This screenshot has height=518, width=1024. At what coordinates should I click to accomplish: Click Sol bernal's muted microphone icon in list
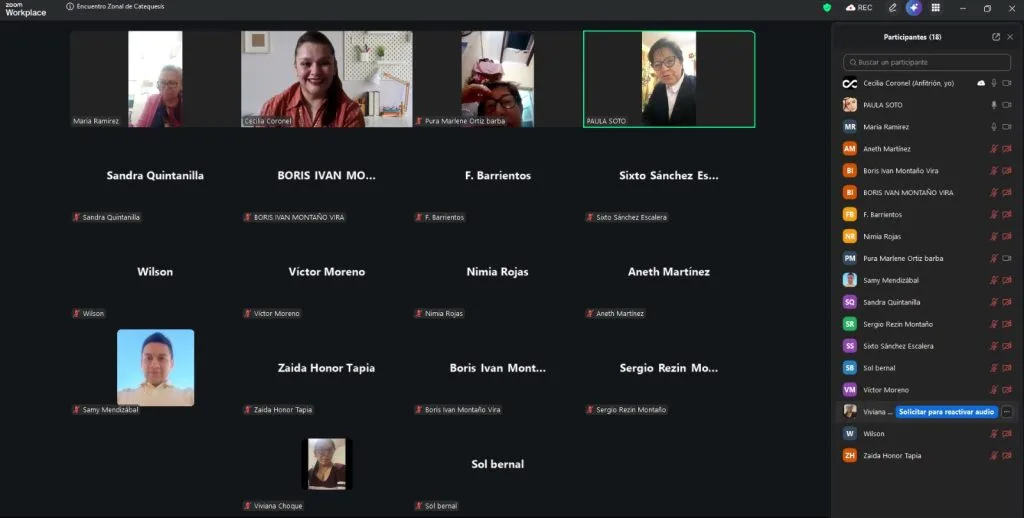click(994, 368)
